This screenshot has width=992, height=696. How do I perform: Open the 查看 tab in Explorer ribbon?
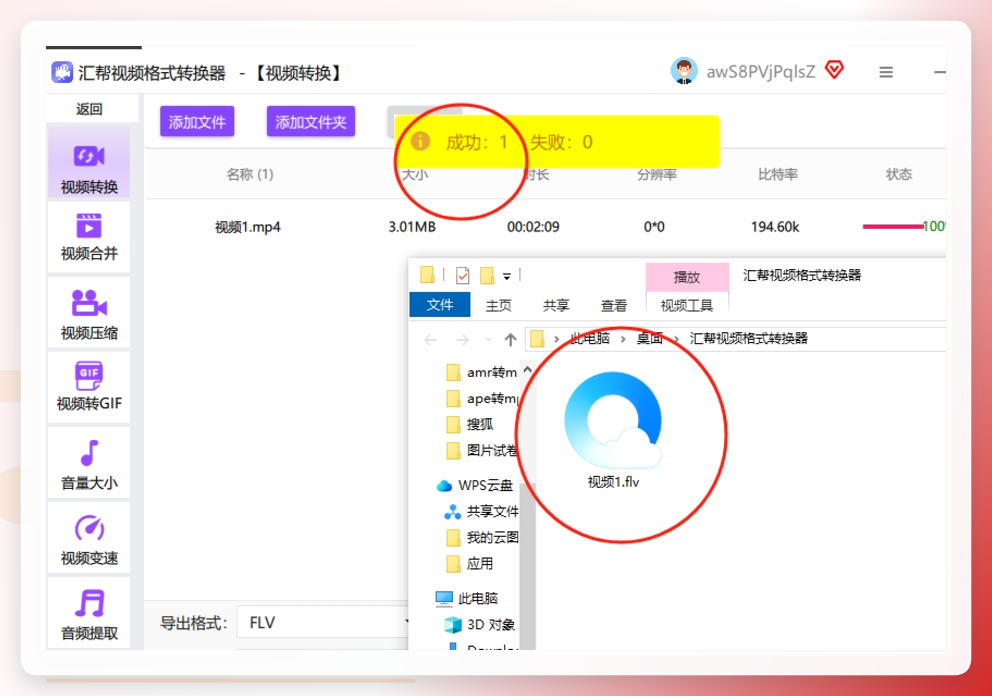(x=614, y=306)
